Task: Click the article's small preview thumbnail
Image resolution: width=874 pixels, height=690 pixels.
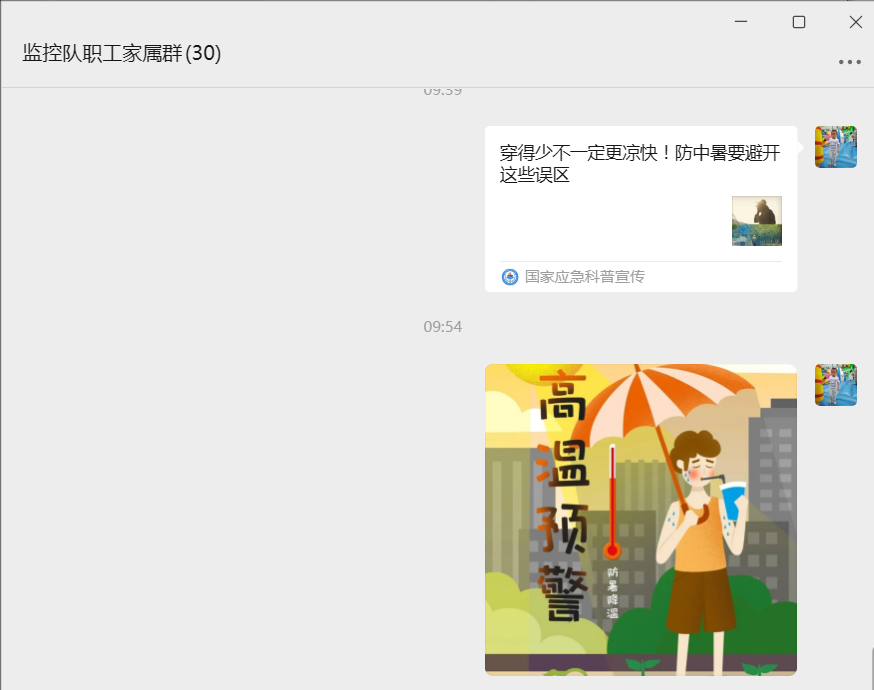Action: 757,221
